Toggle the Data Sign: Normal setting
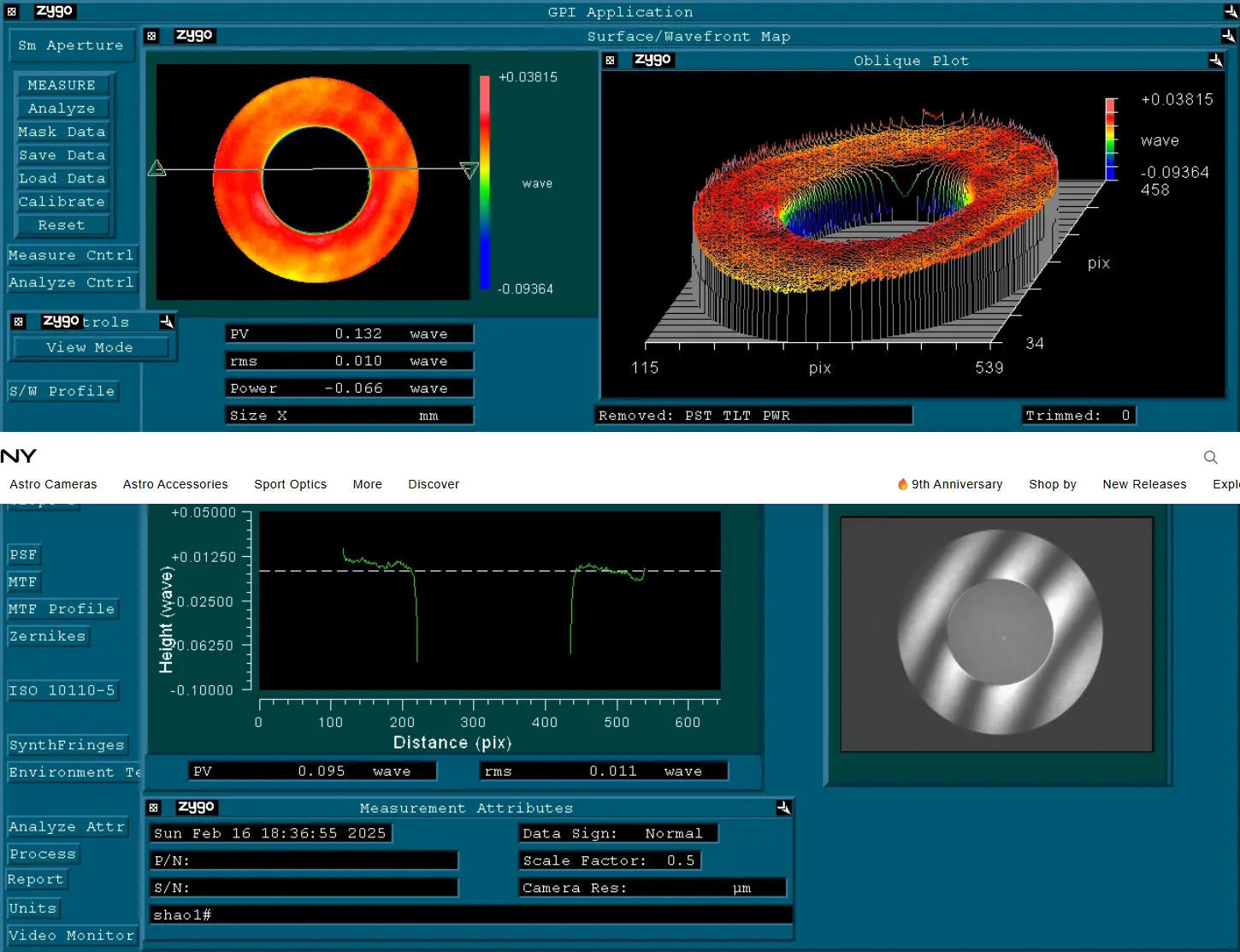1240x952 pixels. [x=618, y=833]
